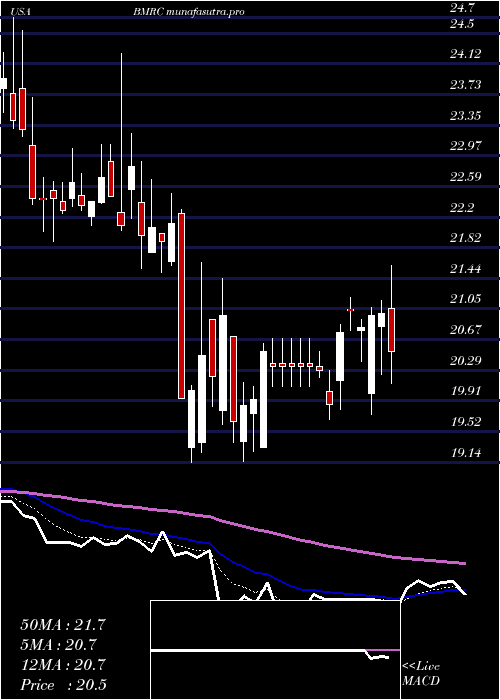Click the 21.05 price axis label

466,299
